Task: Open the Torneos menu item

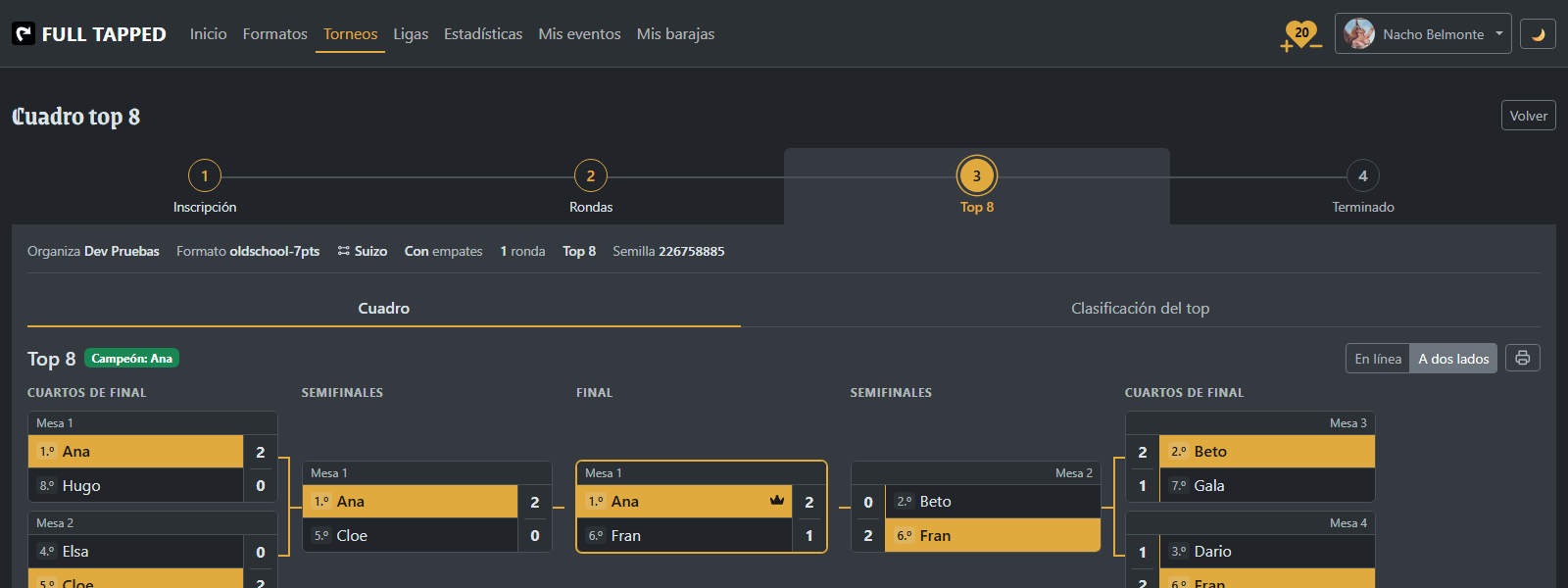Action: [350, 34]
